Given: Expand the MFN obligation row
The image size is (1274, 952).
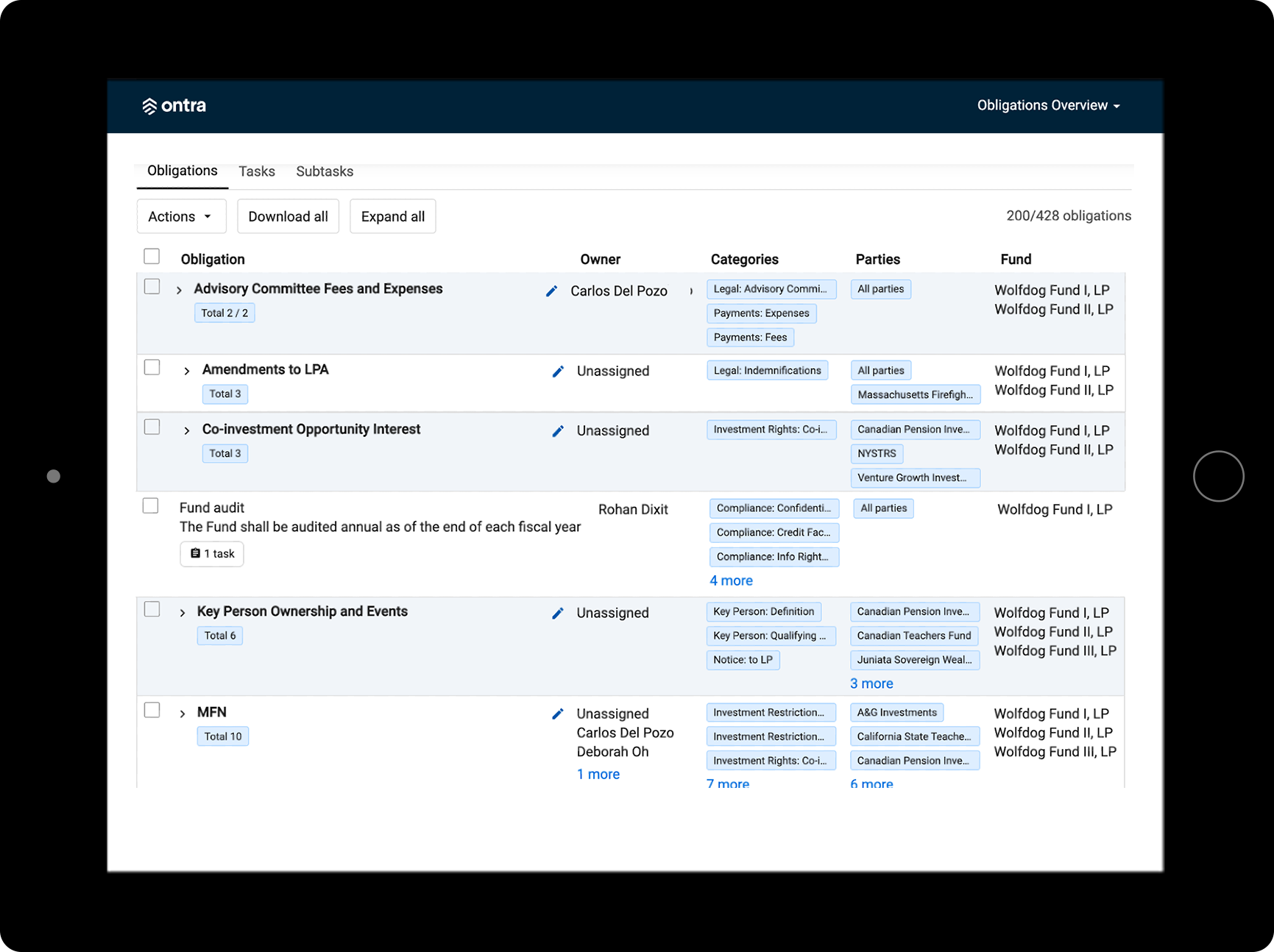Looking at the screenshot, I should (x=182, y=714).
